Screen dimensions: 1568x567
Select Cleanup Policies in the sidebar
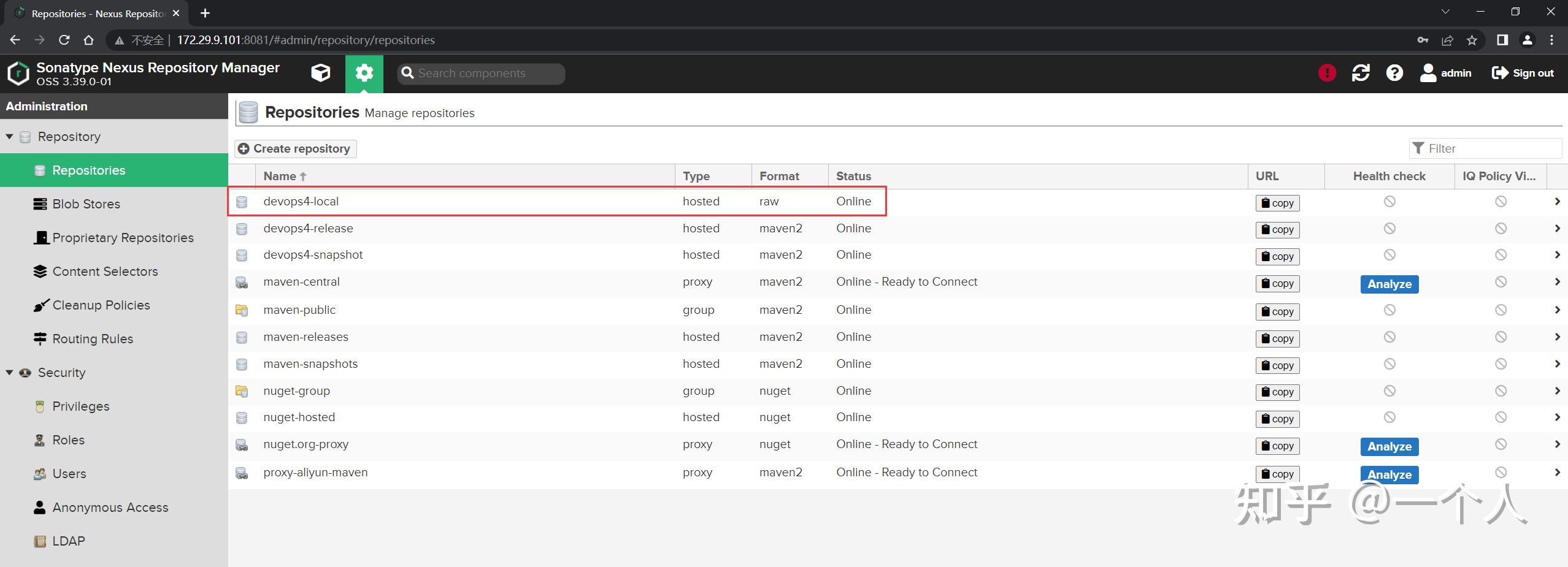pyautogui.click(x=101, y=305)
